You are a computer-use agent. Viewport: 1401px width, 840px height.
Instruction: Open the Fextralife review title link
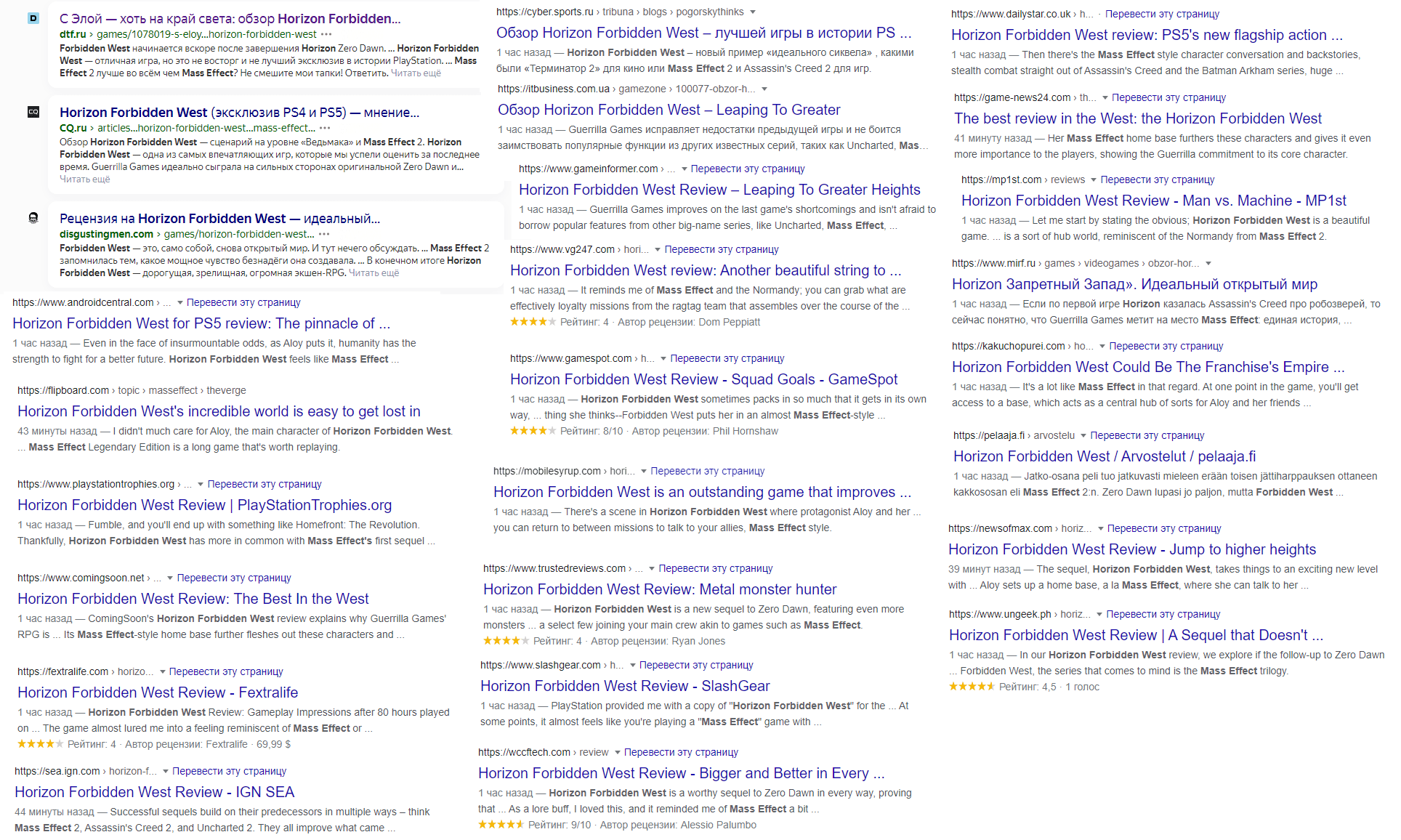[158, 692]
